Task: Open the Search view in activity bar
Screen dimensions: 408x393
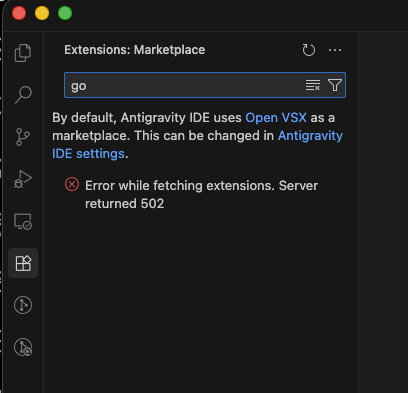Action: tap(23, 95)
